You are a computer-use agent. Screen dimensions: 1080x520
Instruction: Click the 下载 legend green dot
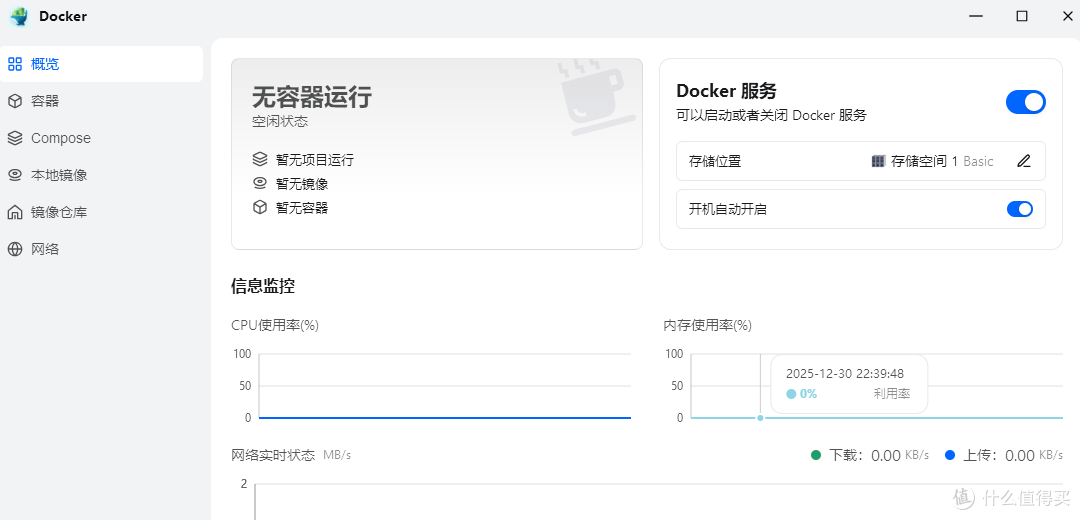(x=816, y=455)
